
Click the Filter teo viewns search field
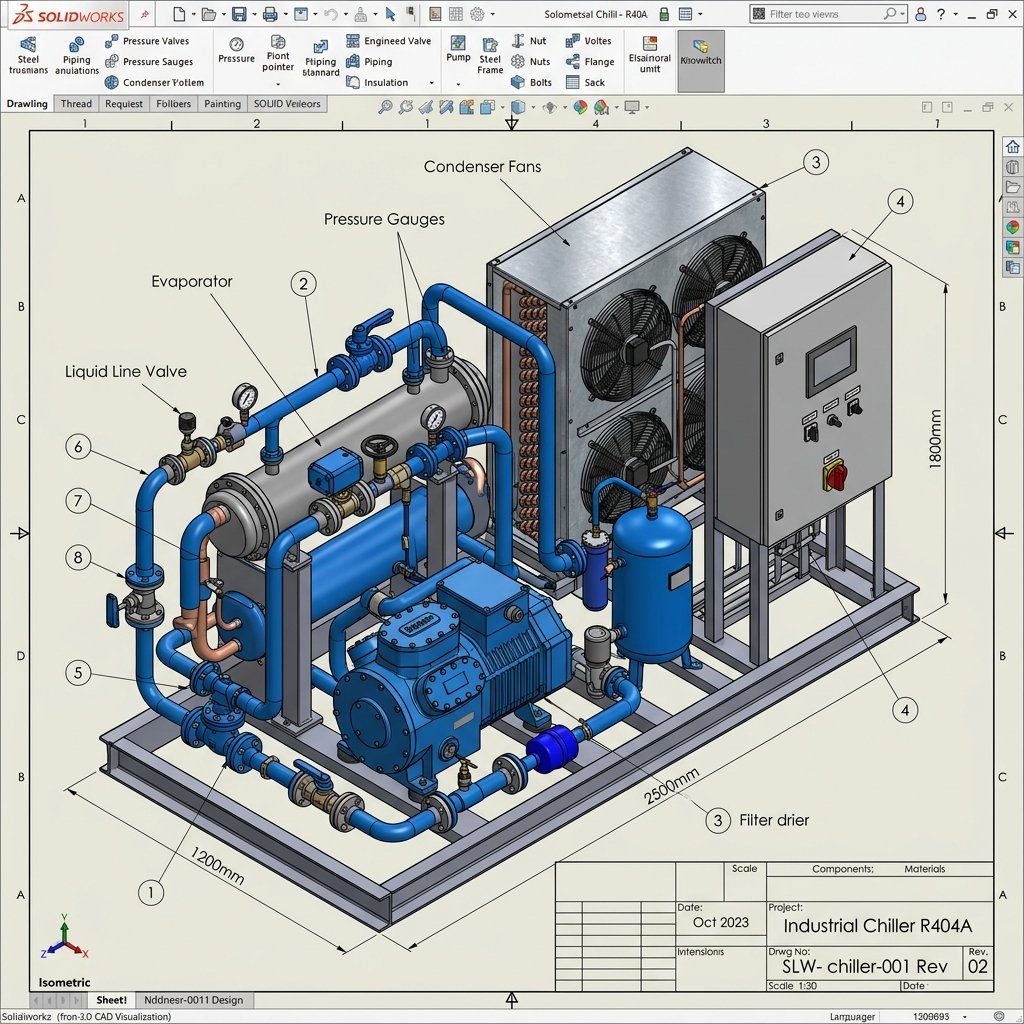point(828,14)
